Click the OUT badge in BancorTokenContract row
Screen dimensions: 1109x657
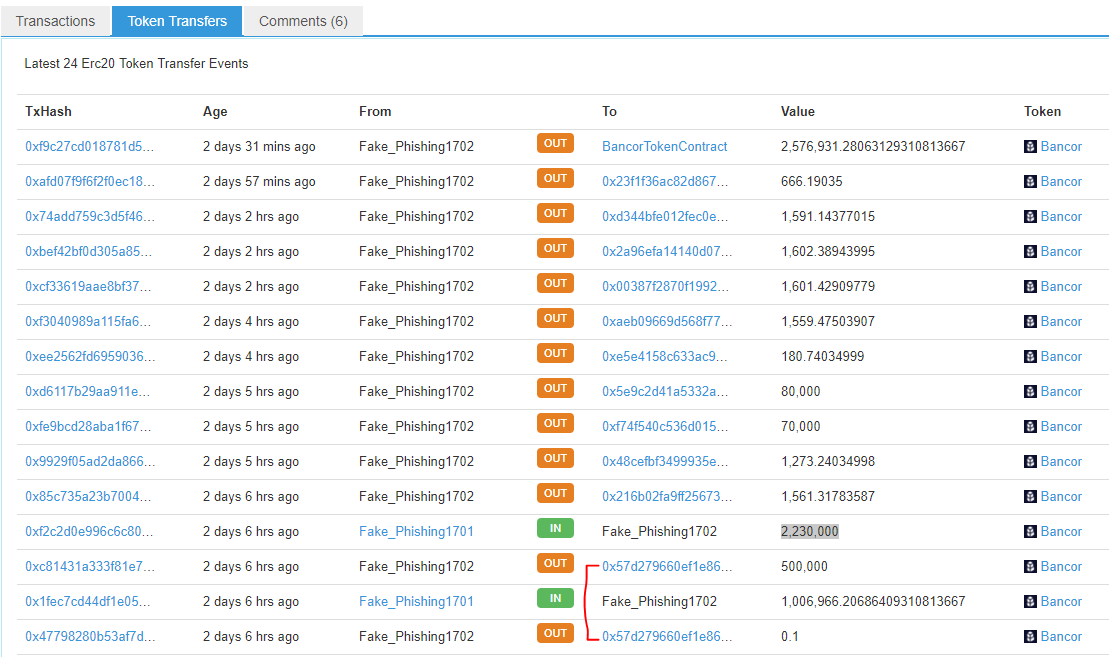click(555, 144)
